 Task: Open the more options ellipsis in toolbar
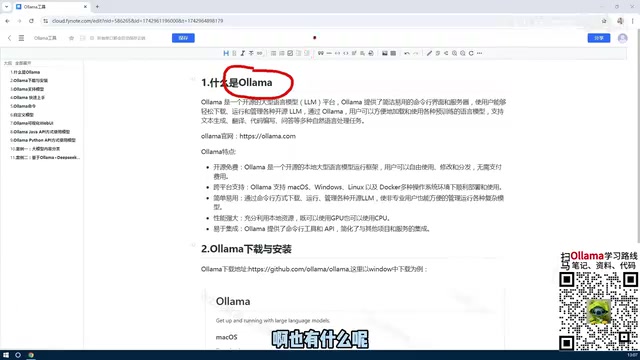click(480, 53)
